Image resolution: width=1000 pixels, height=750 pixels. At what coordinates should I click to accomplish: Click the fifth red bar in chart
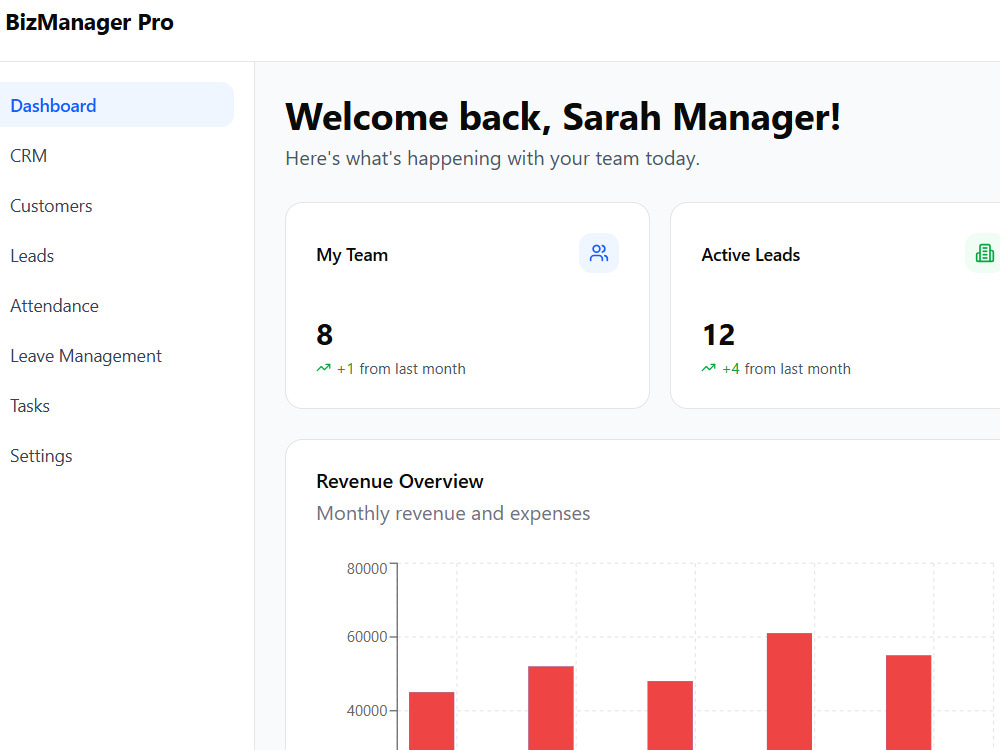[x=909, y=702]
